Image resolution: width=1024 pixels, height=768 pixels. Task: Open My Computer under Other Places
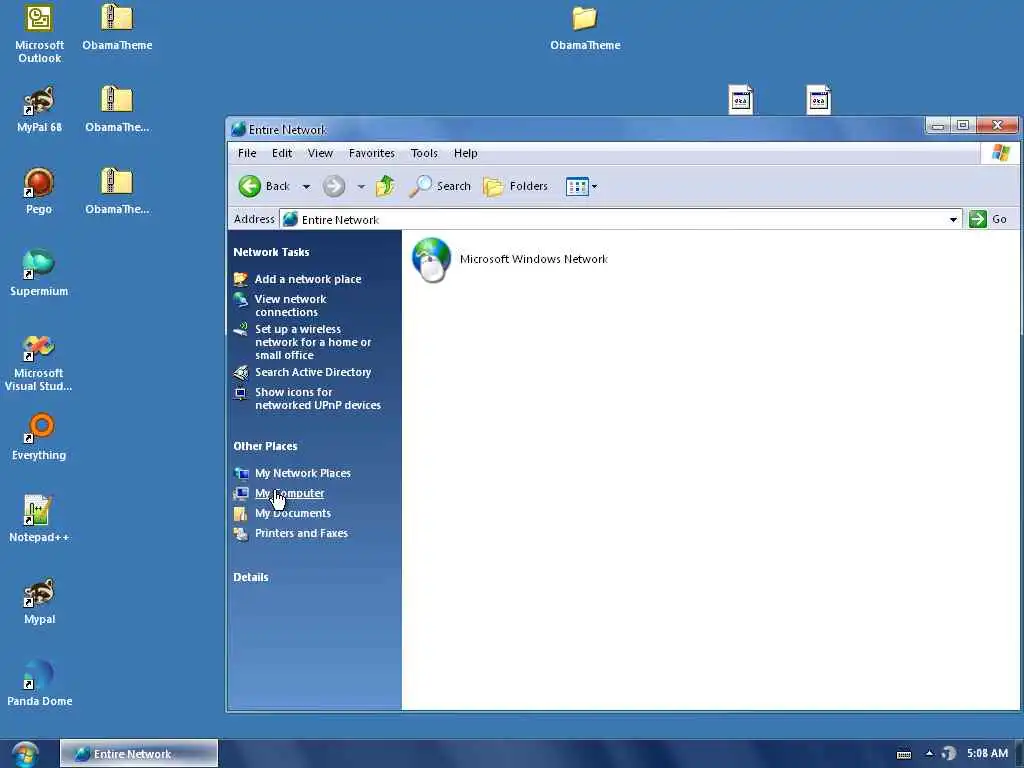289,493
